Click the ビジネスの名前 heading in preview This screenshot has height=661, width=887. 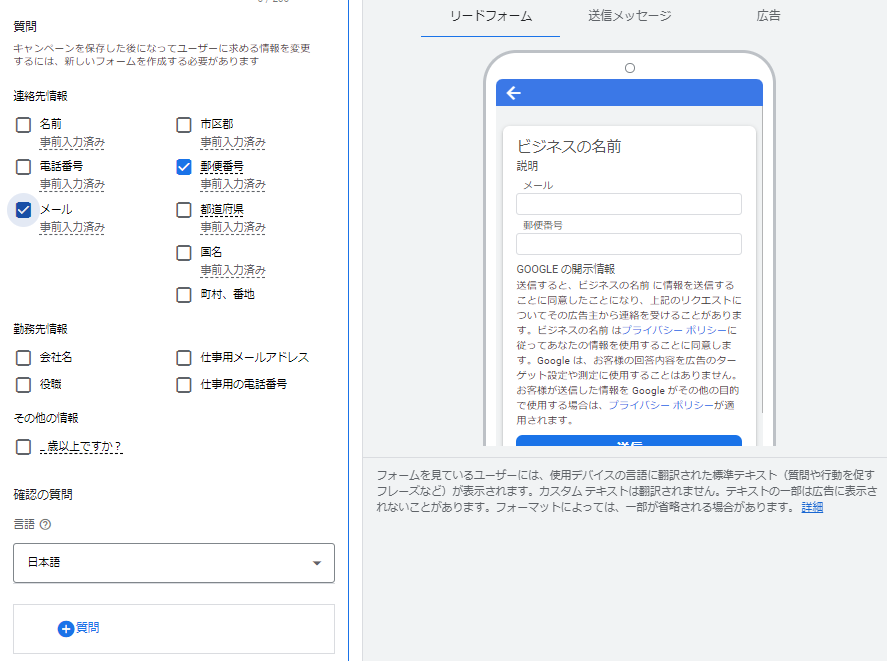click(x=569, y=147)
